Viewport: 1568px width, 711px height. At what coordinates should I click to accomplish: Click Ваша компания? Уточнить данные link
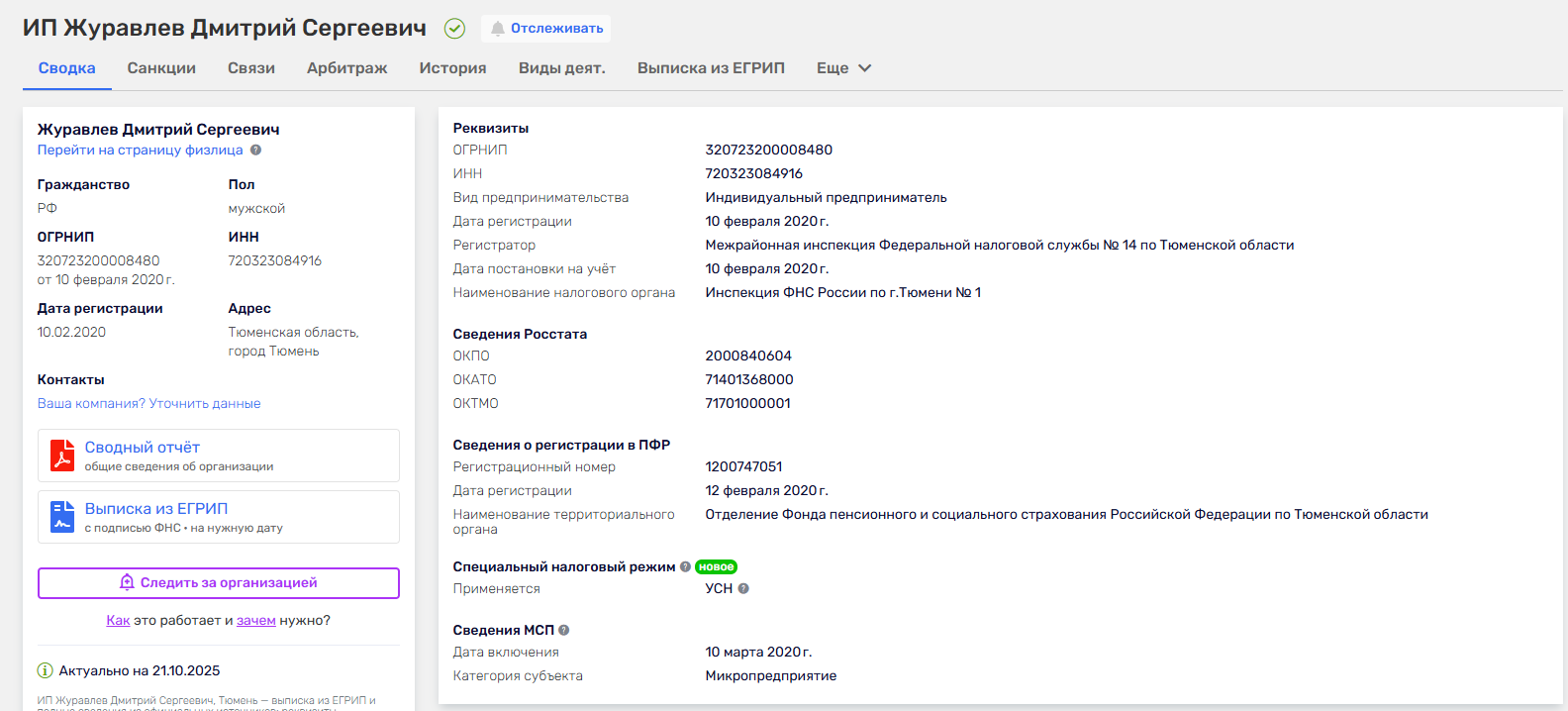pyautogui.click(x=149, y=404)
